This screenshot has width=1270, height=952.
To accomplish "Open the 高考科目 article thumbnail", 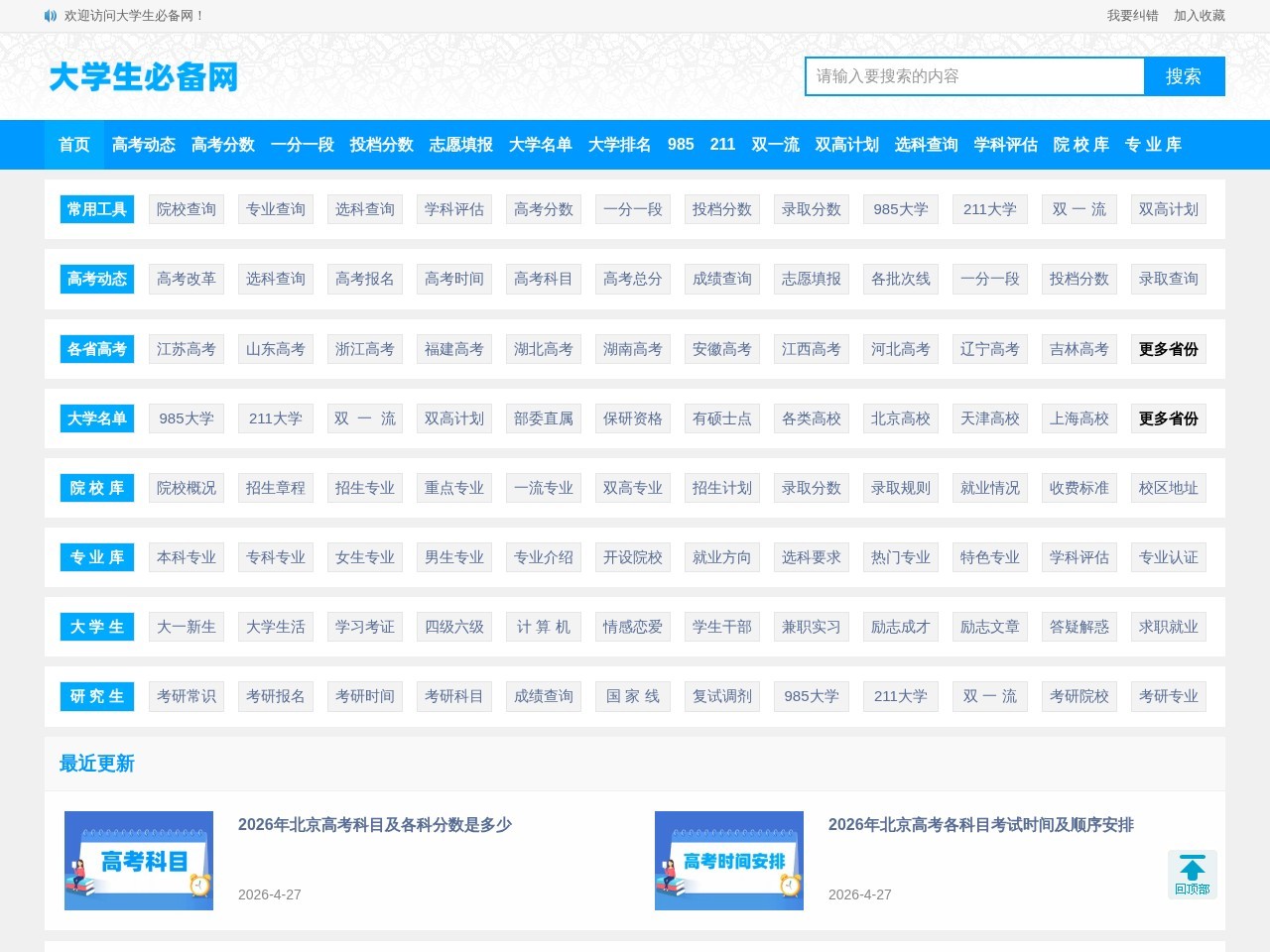I will click(x=139, y=861).
